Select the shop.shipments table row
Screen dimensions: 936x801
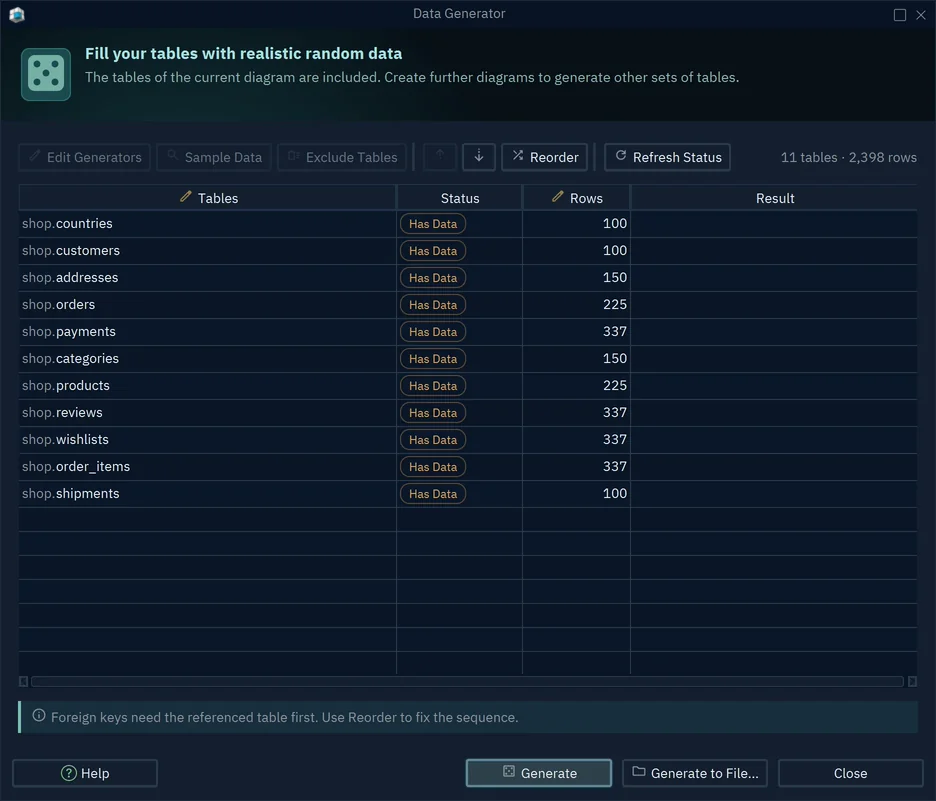click(x=467, y=494)
